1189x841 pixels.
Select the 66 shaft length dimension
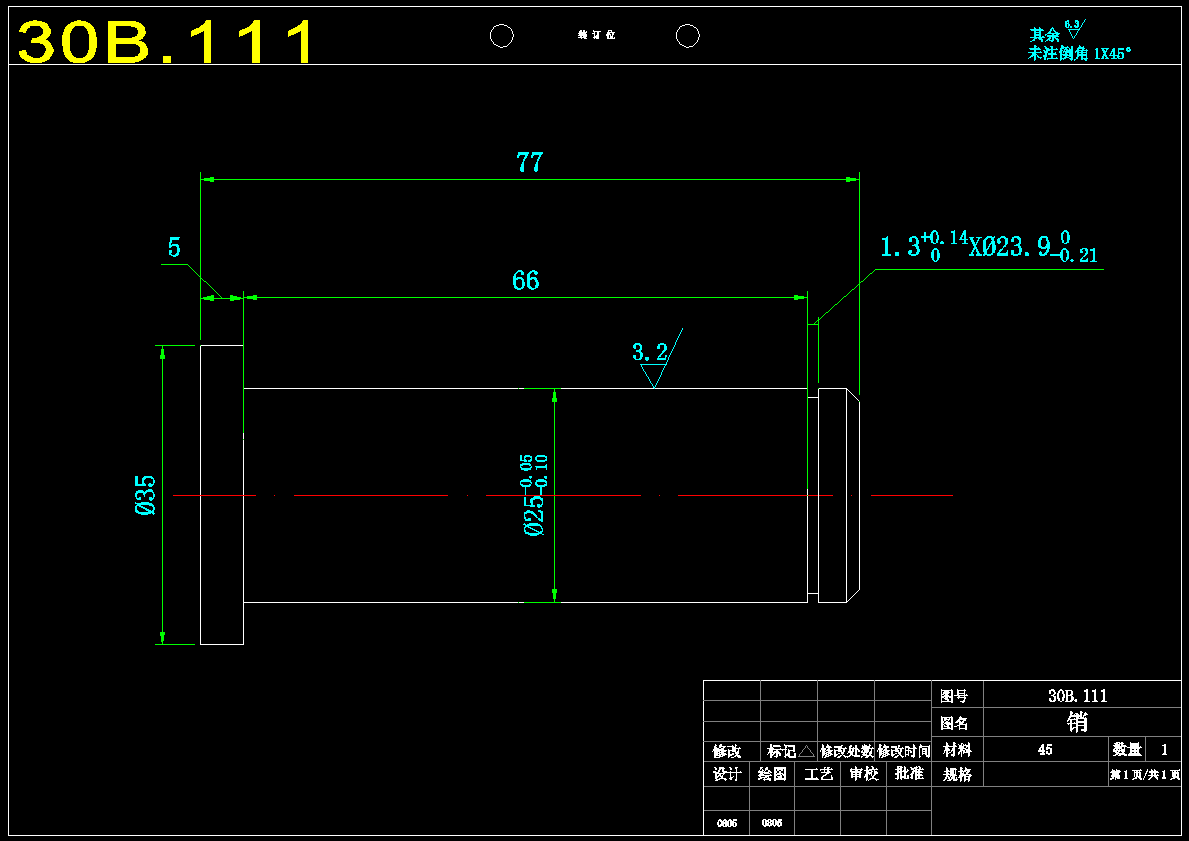(525, 281)
